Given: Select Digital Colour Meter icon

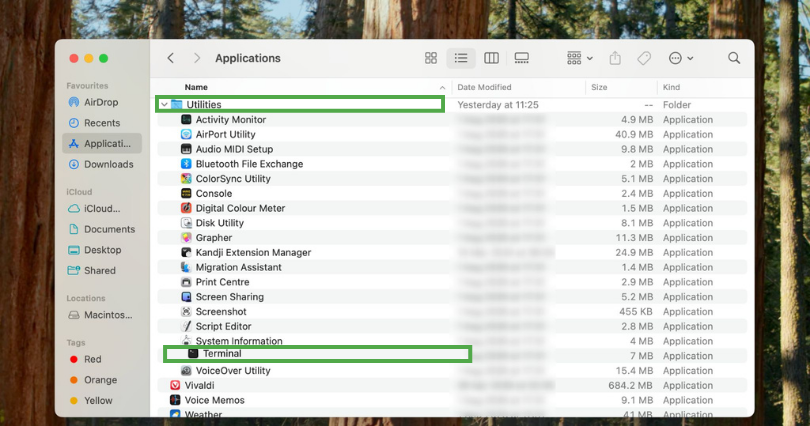Looking at the screenshot, I should point(186,208).
